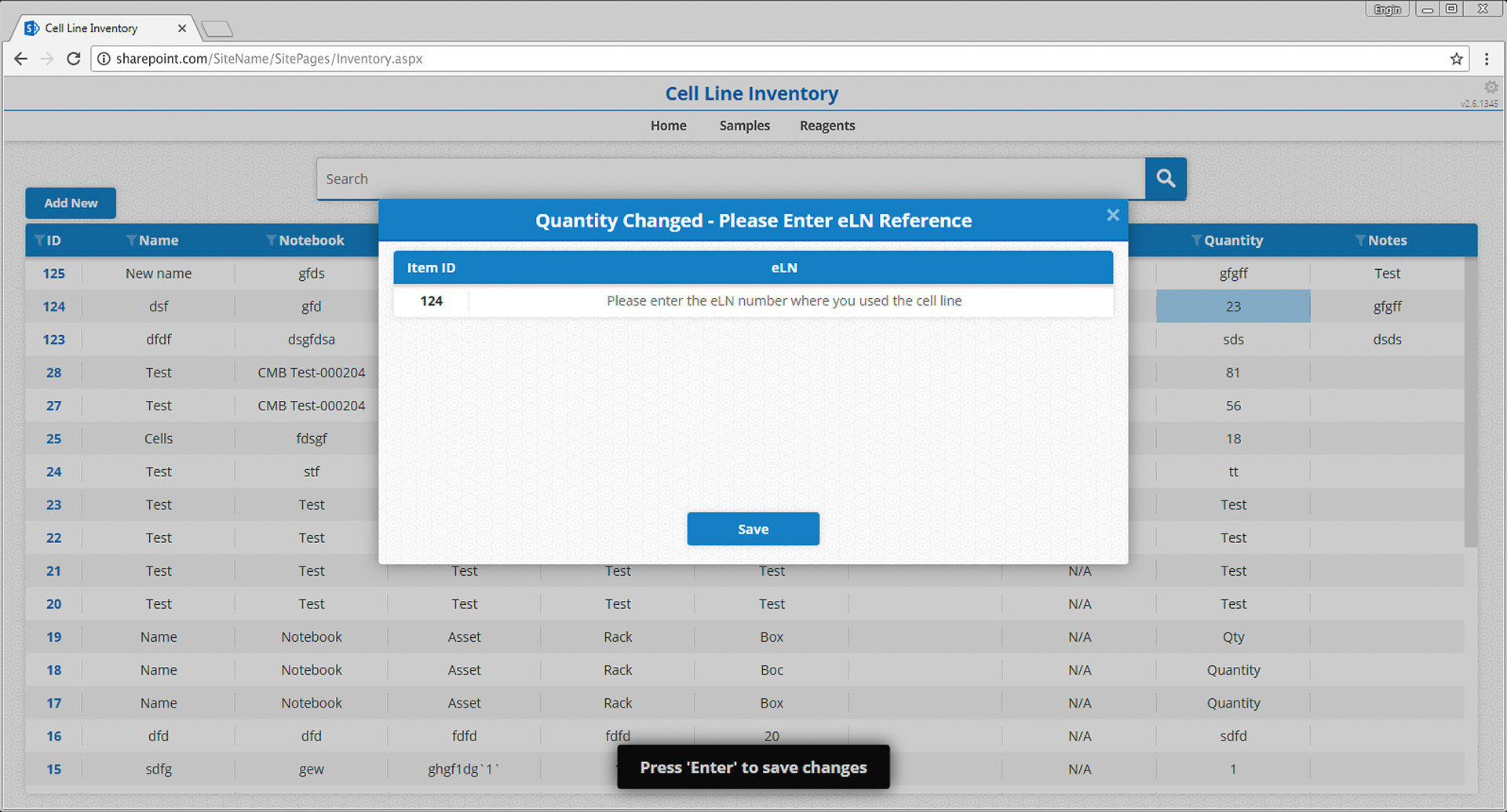Open the Reagents menu item
Image resolution: width=1507 pixels, height=812 pixels.
tap(827, 126)
